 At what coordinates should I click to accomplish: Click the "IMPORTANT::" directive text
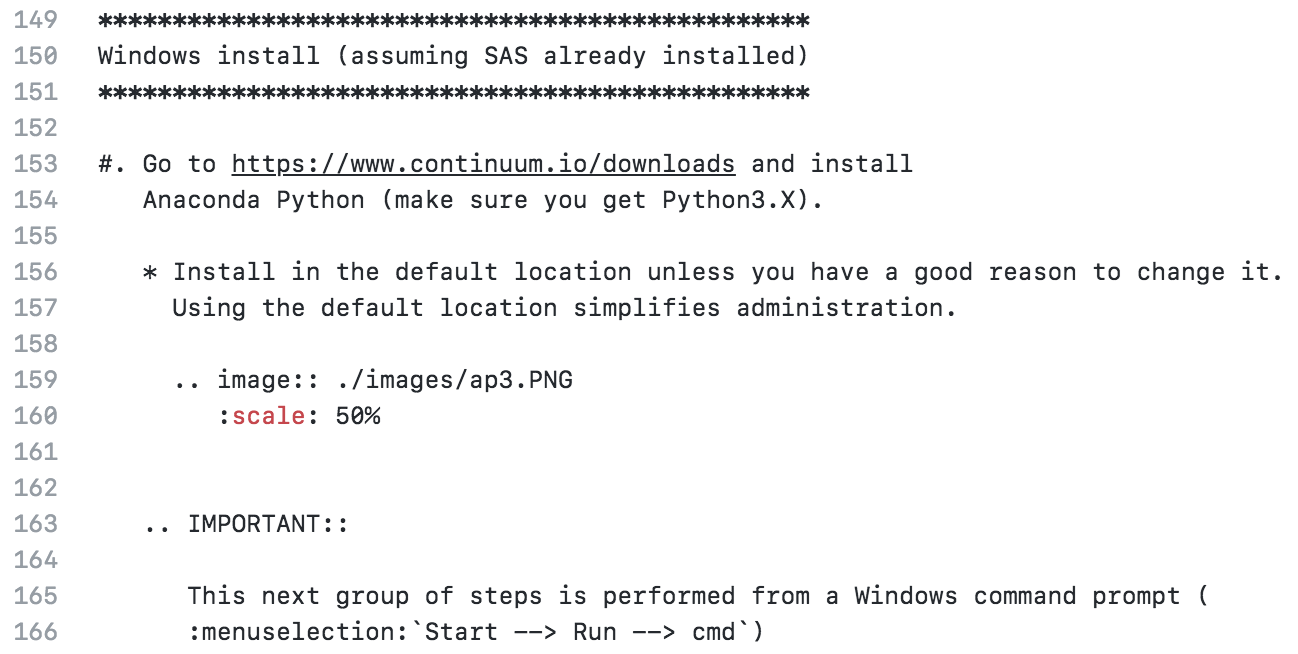[x=267, y=524]
